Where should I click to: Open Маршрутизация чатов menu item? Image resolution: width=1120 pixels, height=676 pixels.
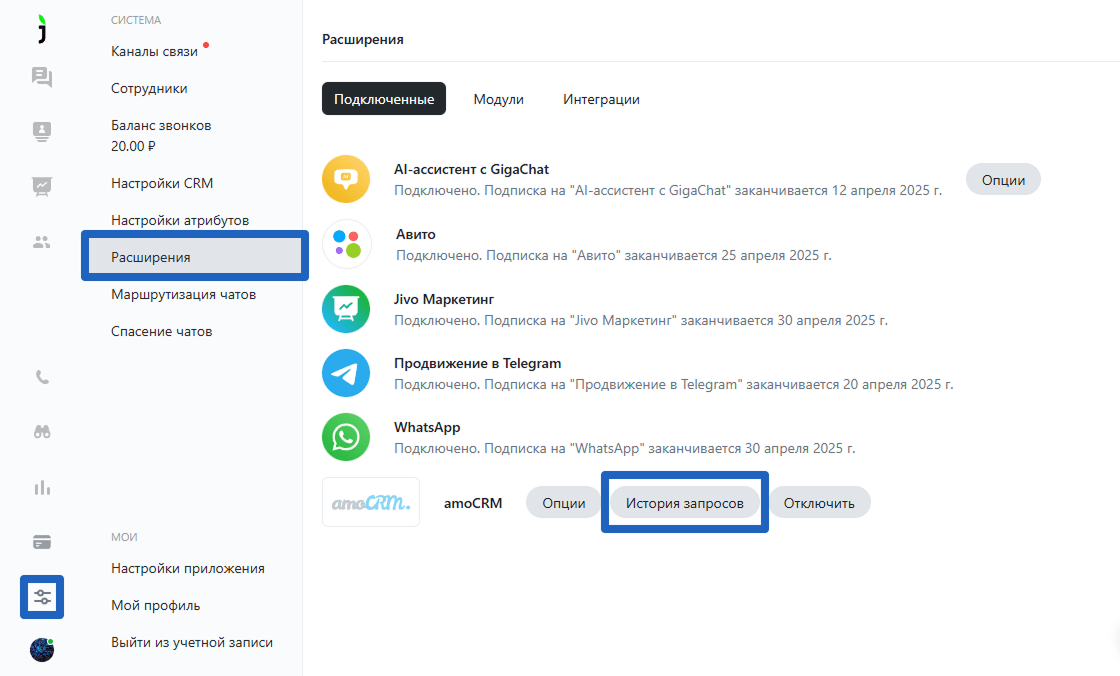coord(184,294)
